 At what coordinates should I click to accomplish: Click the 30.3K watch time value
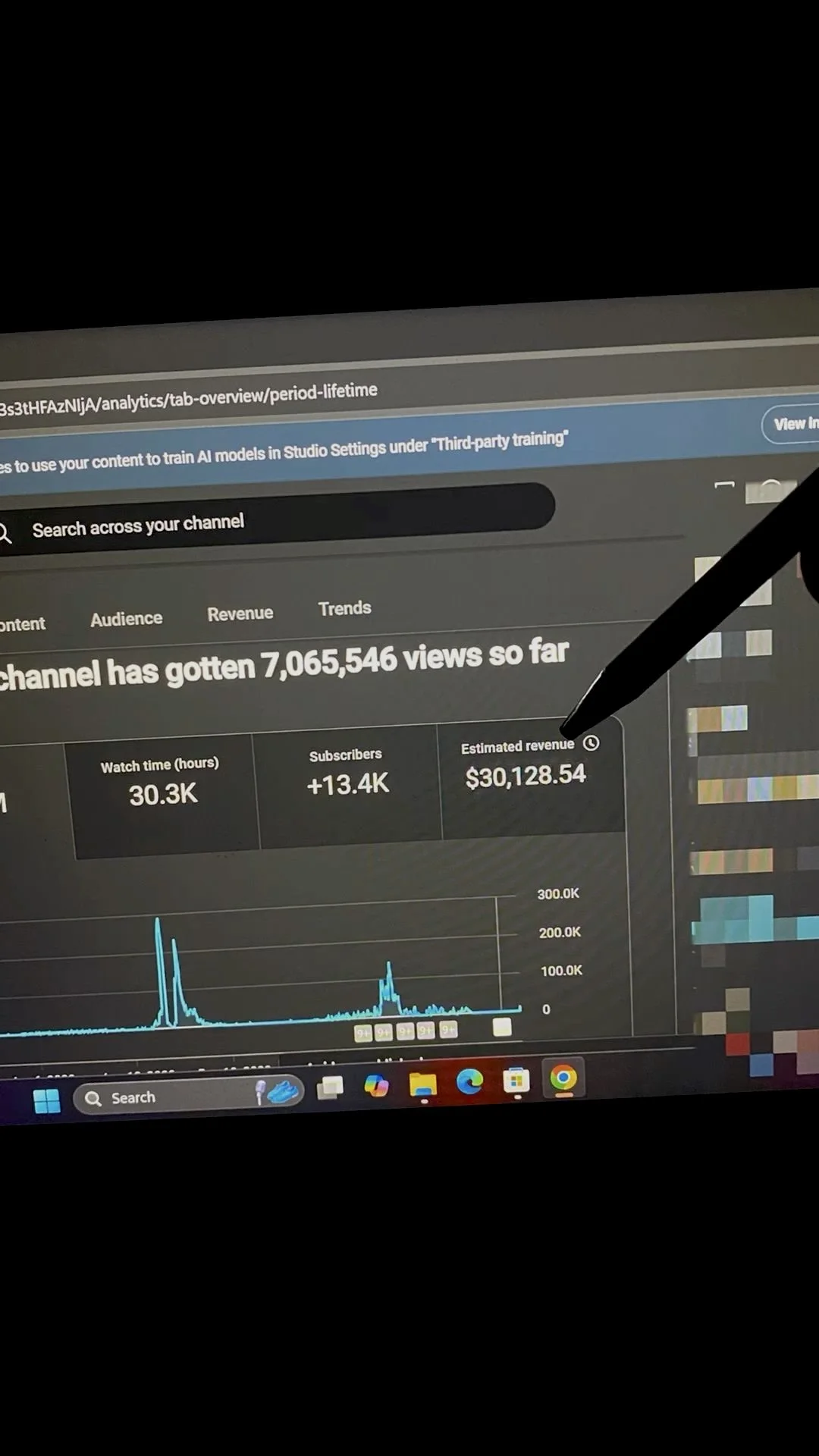[x=163, y=794]
